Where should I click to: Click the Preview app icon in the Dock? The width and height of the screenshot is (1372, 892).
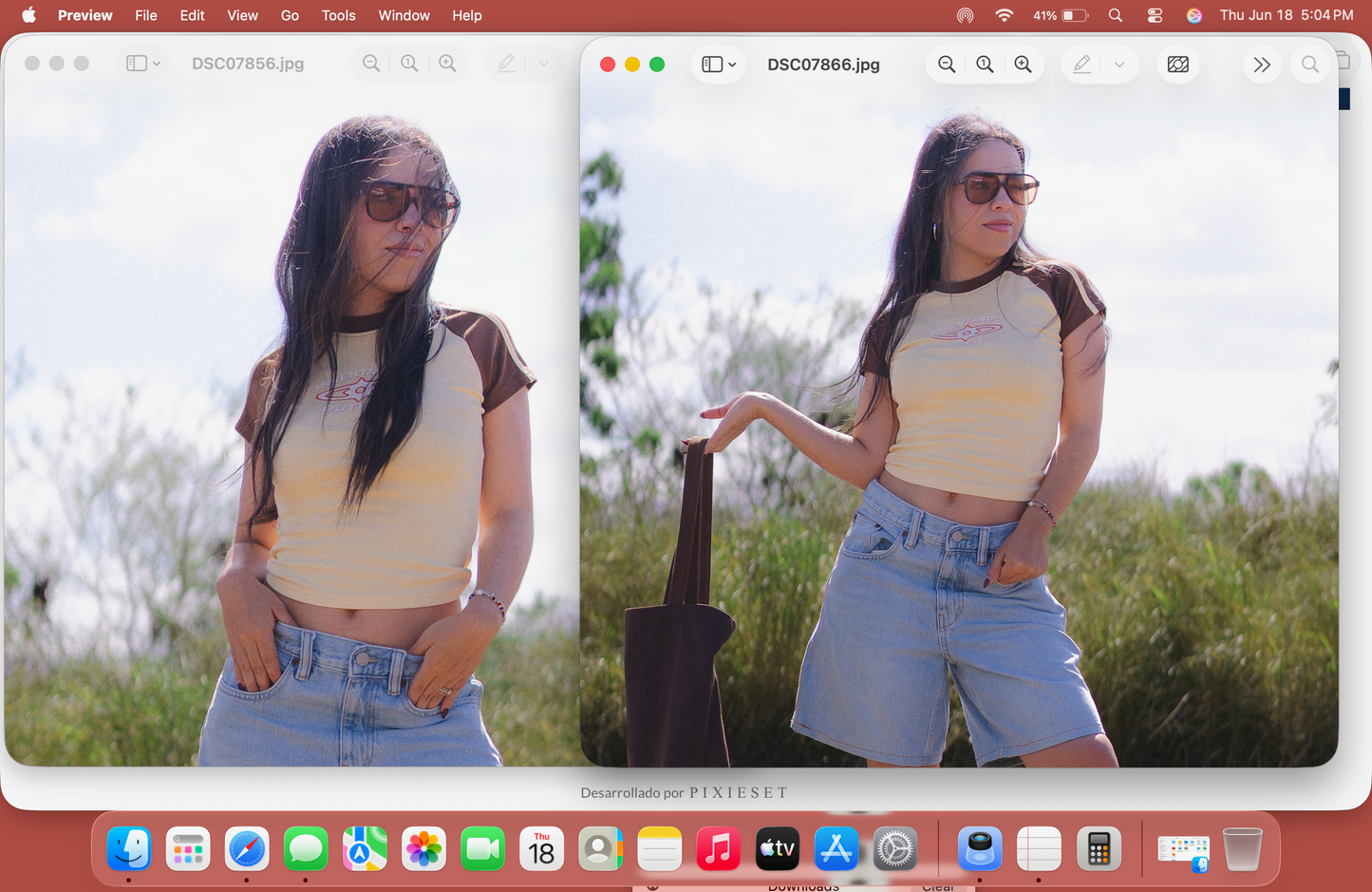980,848
